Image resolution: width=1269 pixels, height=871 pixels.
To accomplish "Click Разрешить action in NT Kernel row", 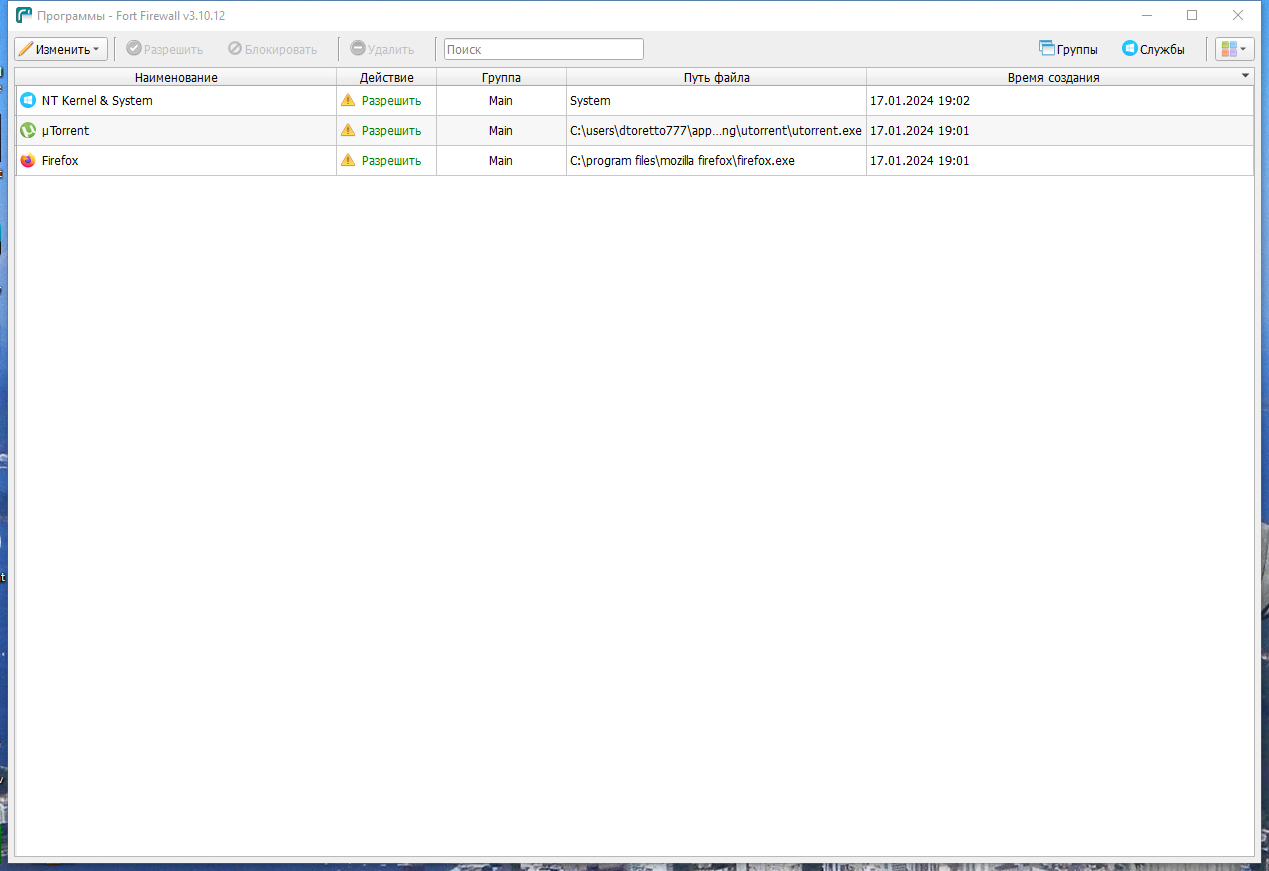I will [391, 101].
